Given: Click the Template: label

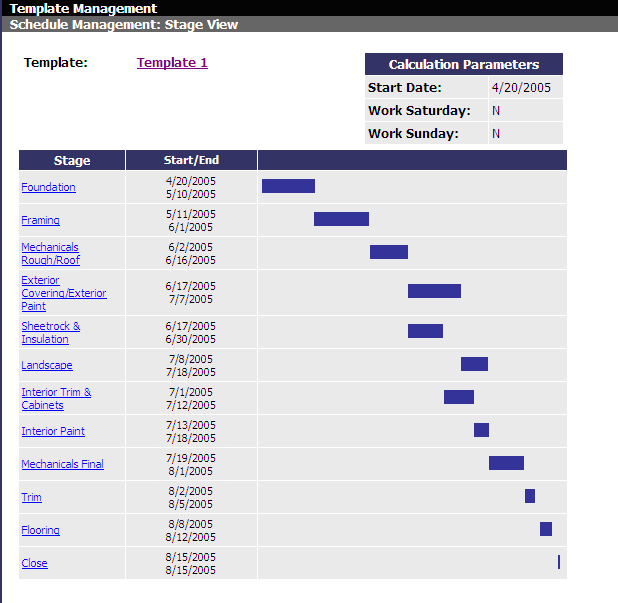Looking at the screenshot, I should pyautogui.click(x=56, y=63).
